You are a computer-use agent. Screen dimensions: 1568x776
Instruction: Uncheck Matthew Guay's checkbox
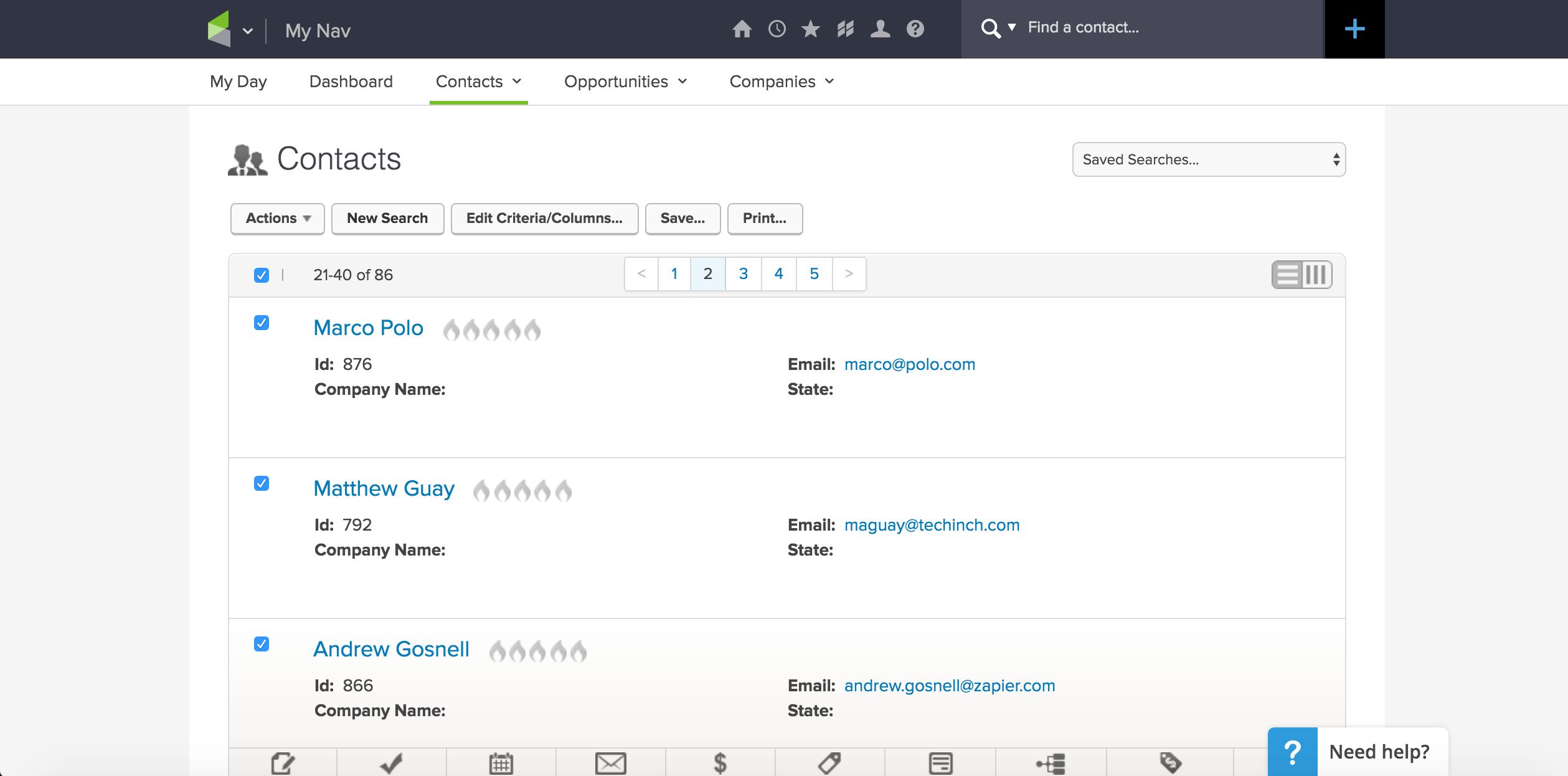(262, 483)
